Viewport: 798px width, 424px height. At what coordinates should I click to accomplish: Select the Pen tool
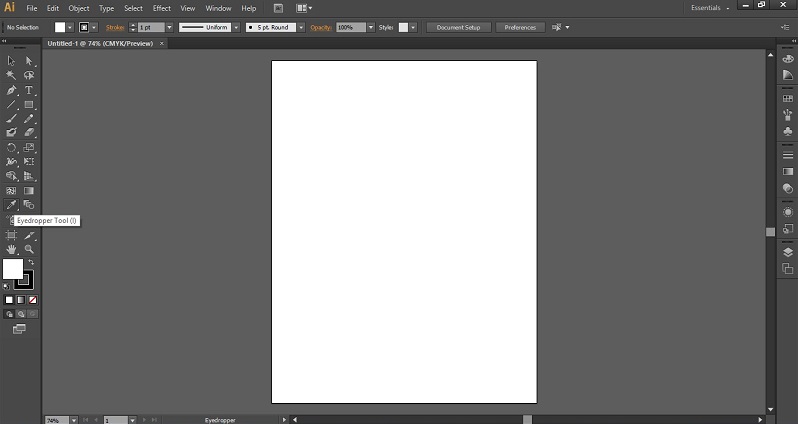(x=11, y=90)
